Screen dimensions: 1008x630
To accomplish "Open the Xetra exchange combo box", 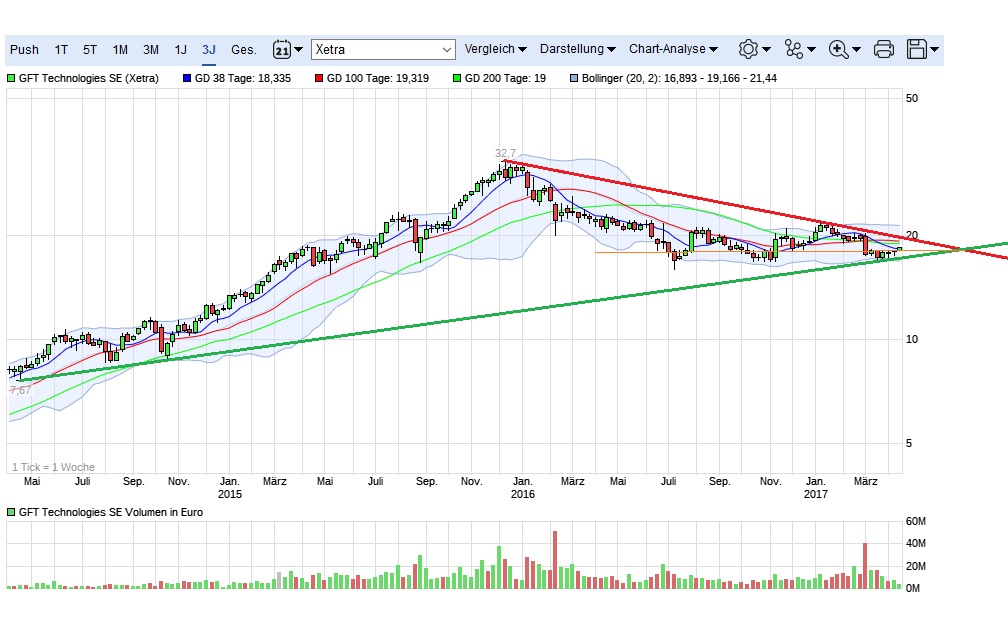I will tap(383, 50).
